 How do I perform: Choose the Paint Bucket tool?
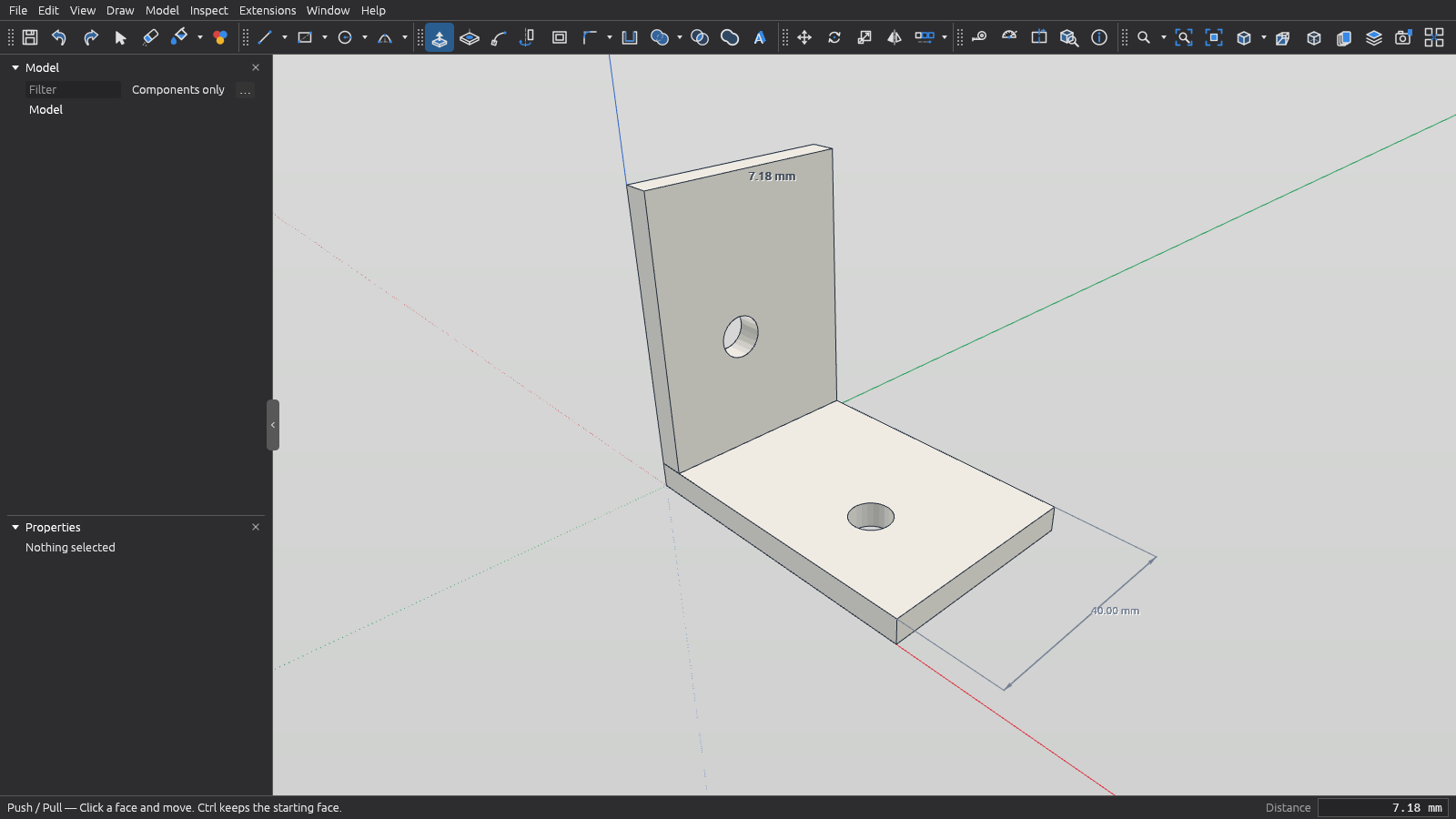point(179,37)
